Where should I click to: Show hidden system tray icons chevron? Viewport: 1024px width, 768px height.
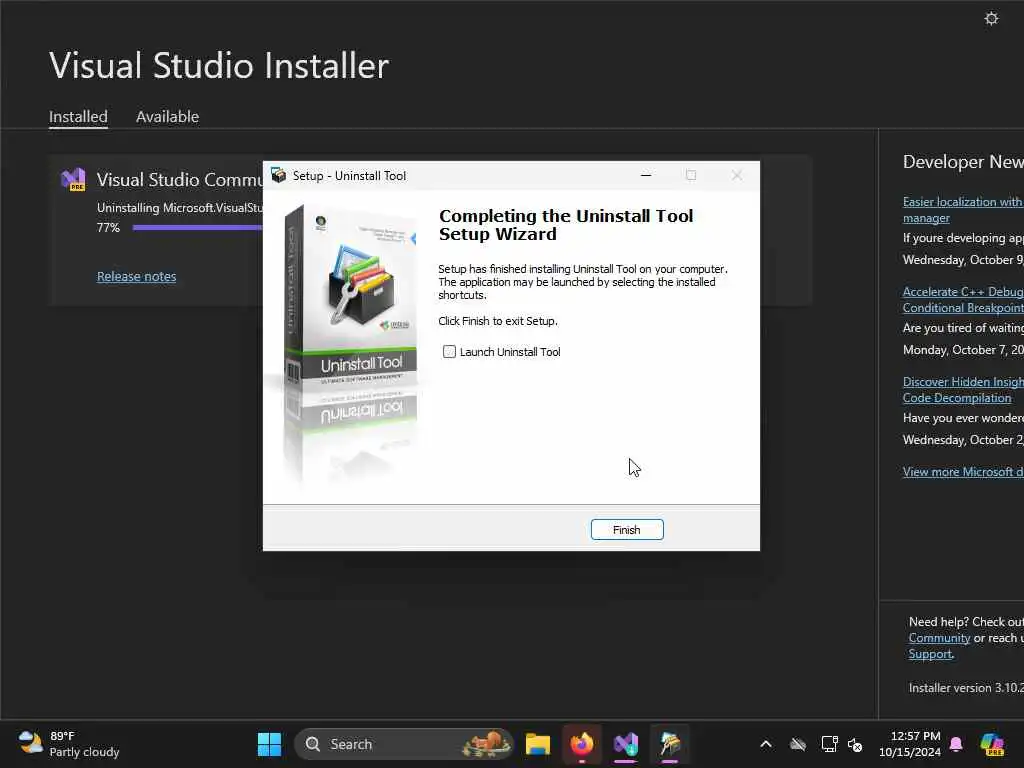(766, 744)
